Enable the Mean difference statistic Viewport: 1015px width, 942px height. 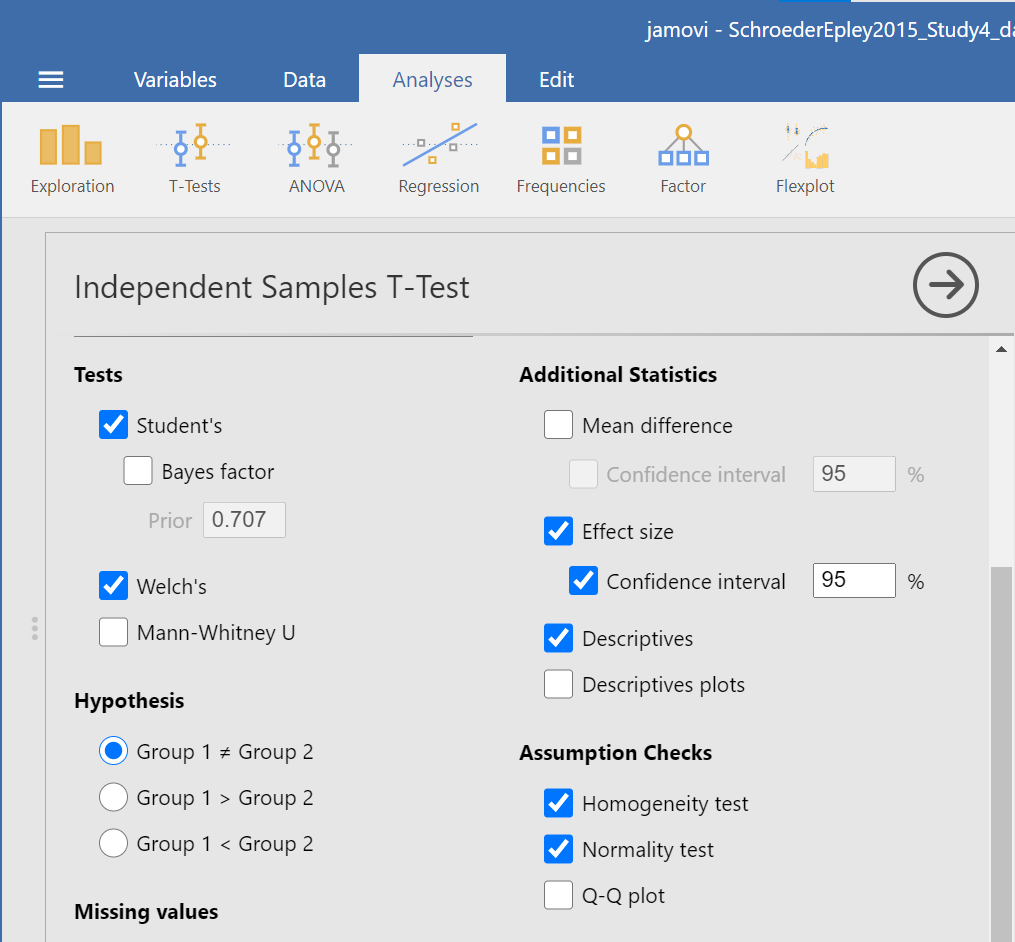click(x=559, y=425)
